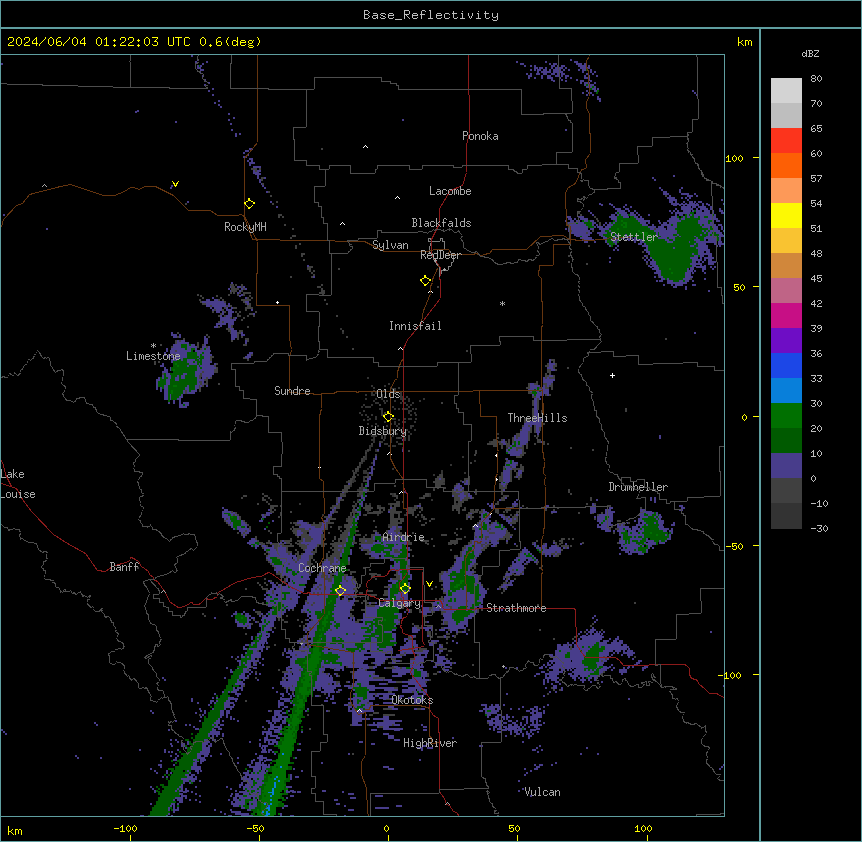Click the Sundre label
The width and height of the screenshot is (862, 842).
[x=292, y=391]
